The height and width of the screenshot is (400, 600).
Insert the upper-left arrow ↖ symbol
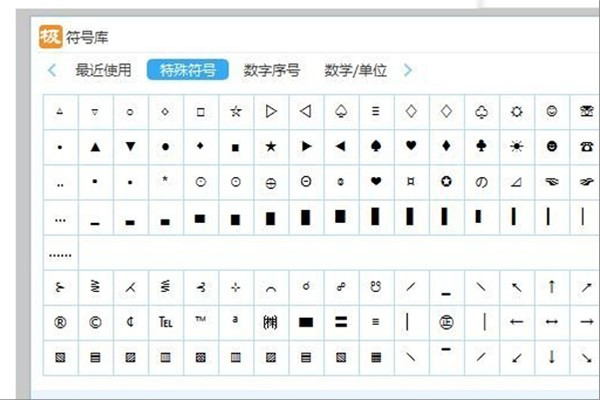(517, 287)
